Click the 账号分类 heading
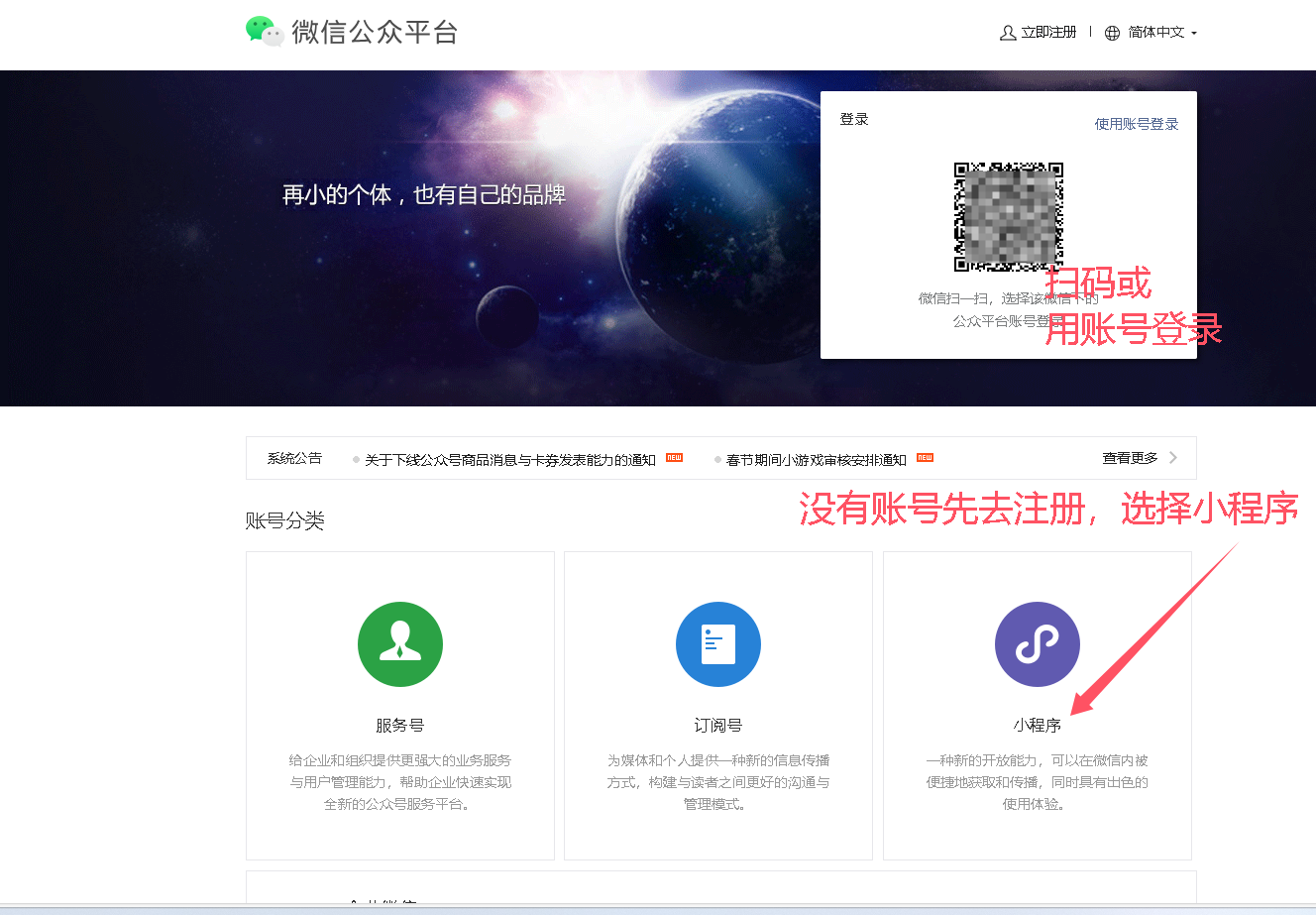Image resolution: width=1316 pixels, height=915 pixels. pos(285,520)
